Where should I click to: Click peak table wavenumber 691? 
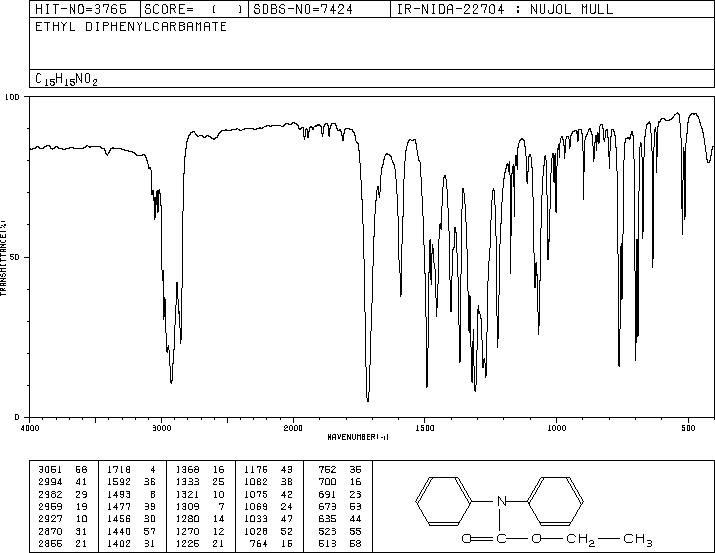point(327,494)
